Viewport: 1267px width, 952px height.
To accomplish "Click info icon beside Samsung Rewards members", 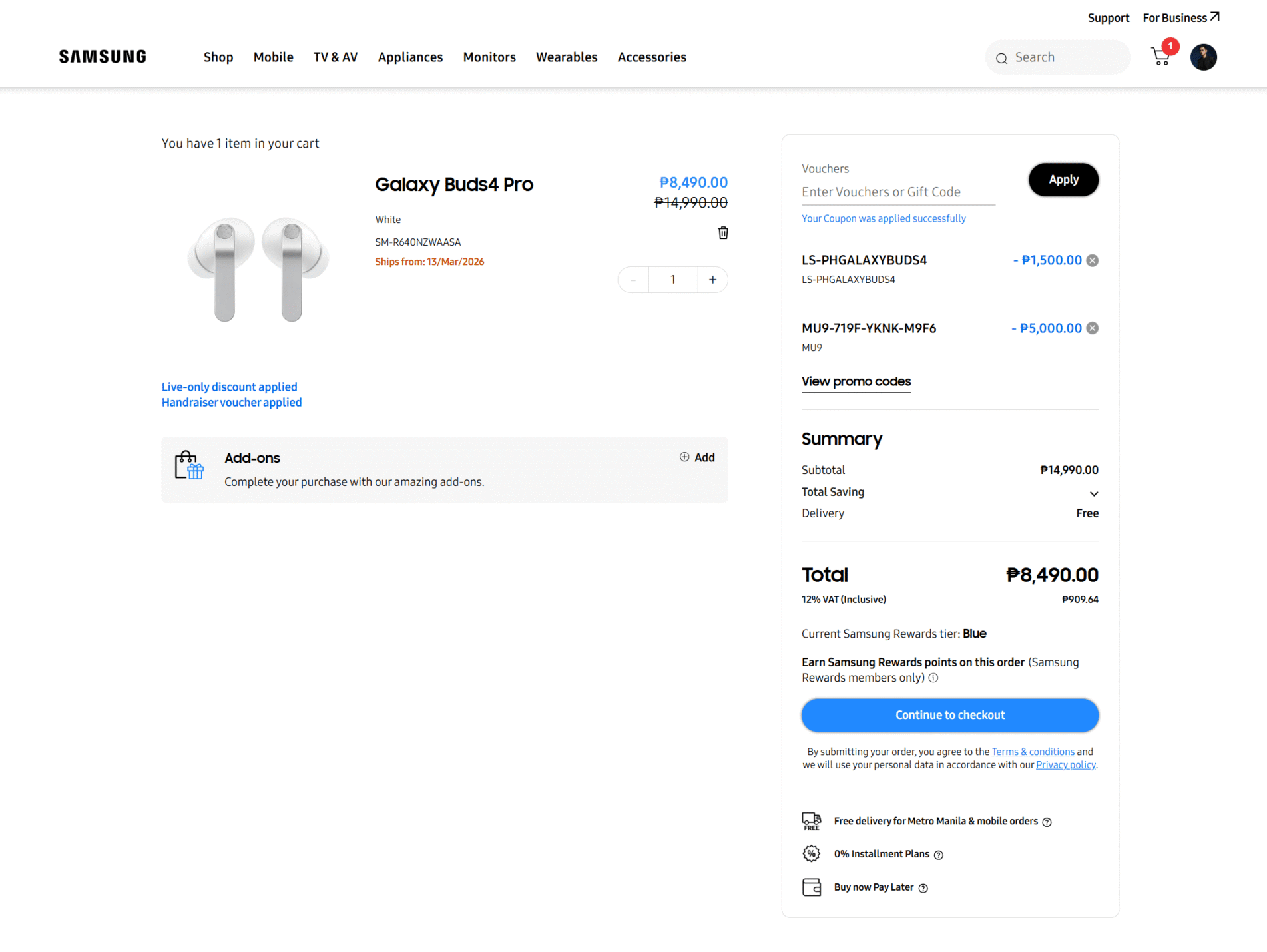I will pos(933,678).
